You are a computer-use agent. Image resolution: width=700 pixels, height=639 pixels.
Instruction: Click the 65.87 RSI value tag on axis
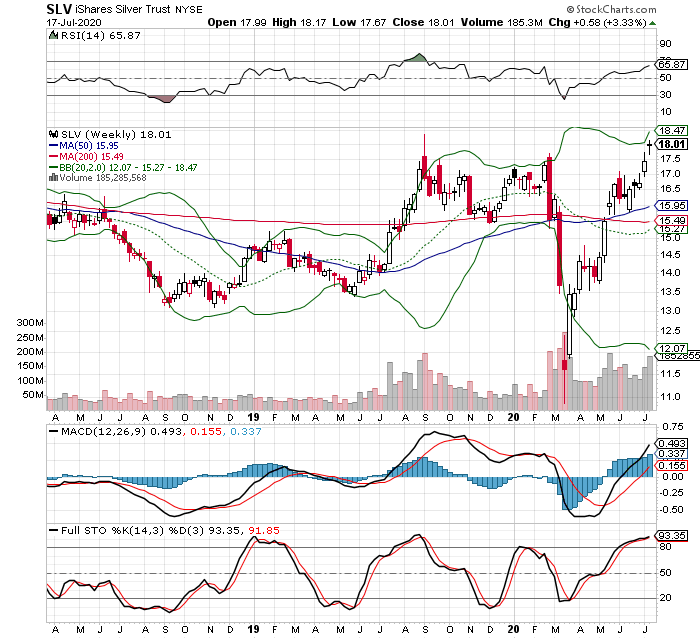coord(669,62)
